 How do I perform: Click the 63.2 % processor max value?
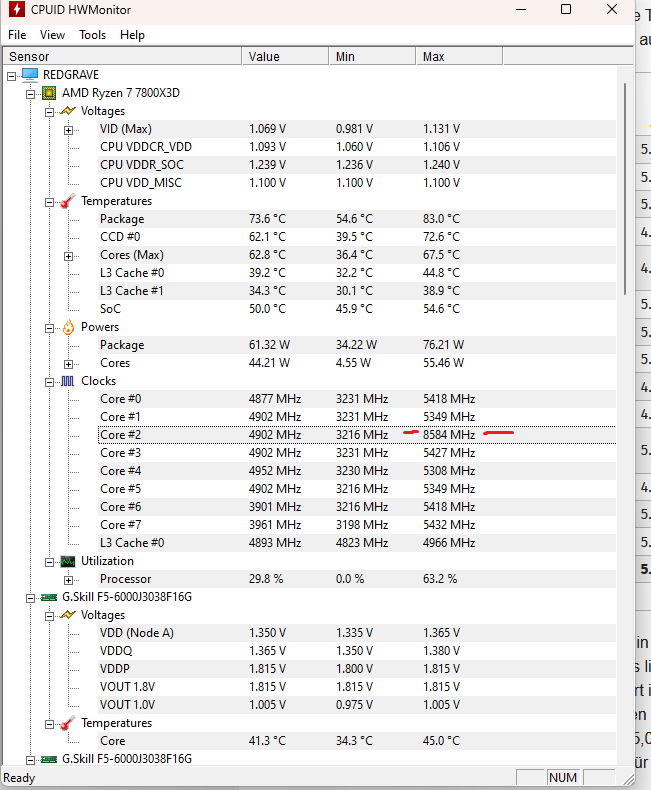(440, 579)
